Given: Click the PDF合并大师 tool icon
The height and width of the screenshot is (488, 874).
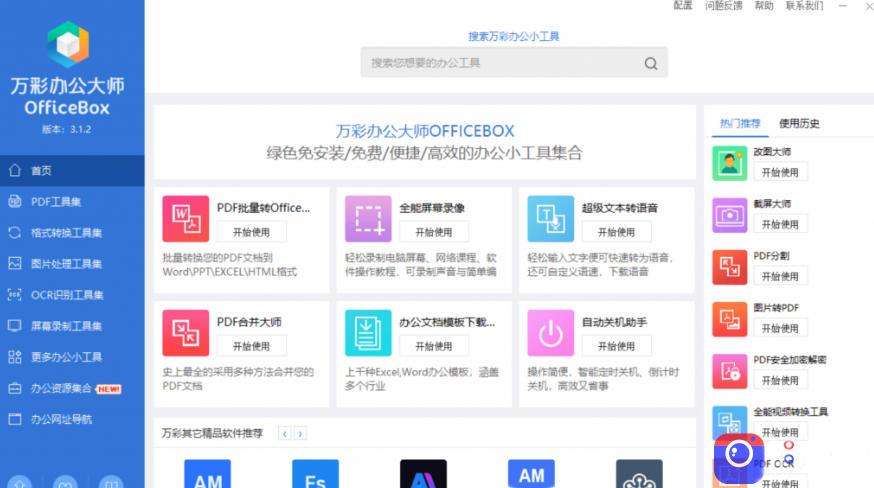Looking at the screenshot, I should (186, 333).
